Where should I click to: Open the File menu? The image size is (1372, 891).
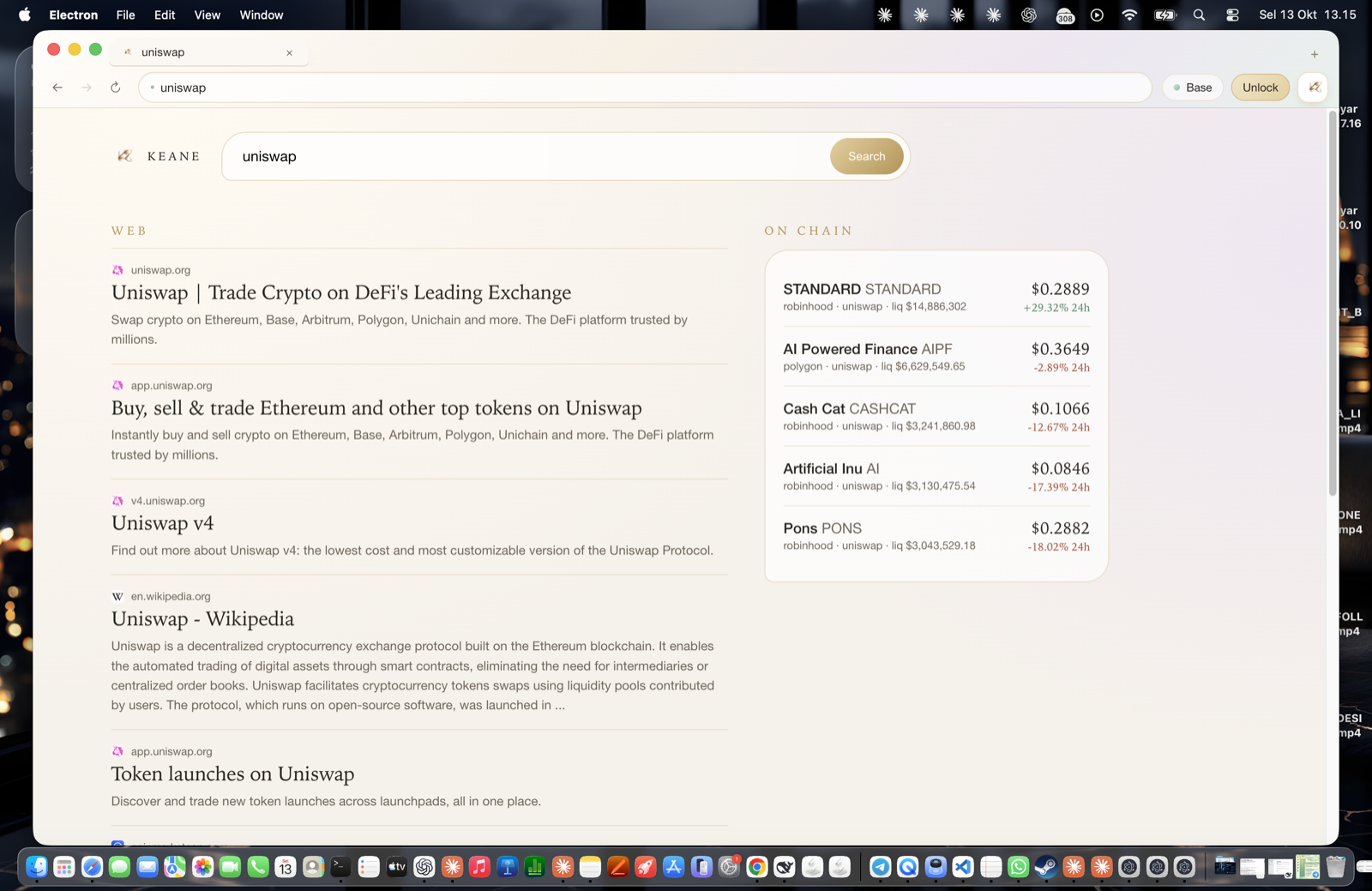[125, 15]
